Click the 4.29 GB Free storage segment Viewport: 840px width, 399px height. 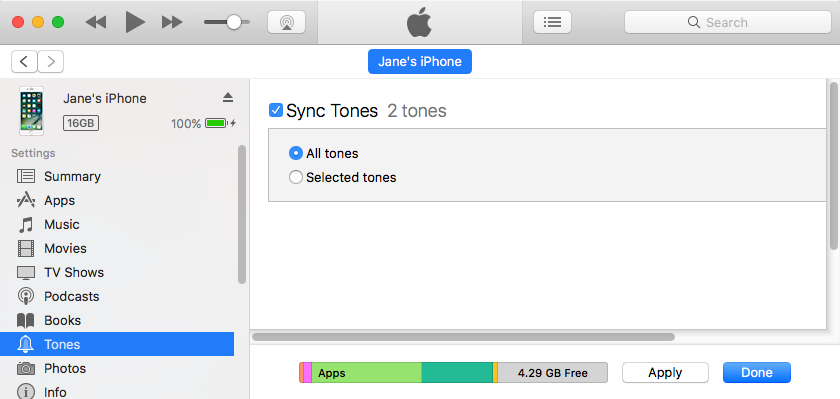[553, 373]
